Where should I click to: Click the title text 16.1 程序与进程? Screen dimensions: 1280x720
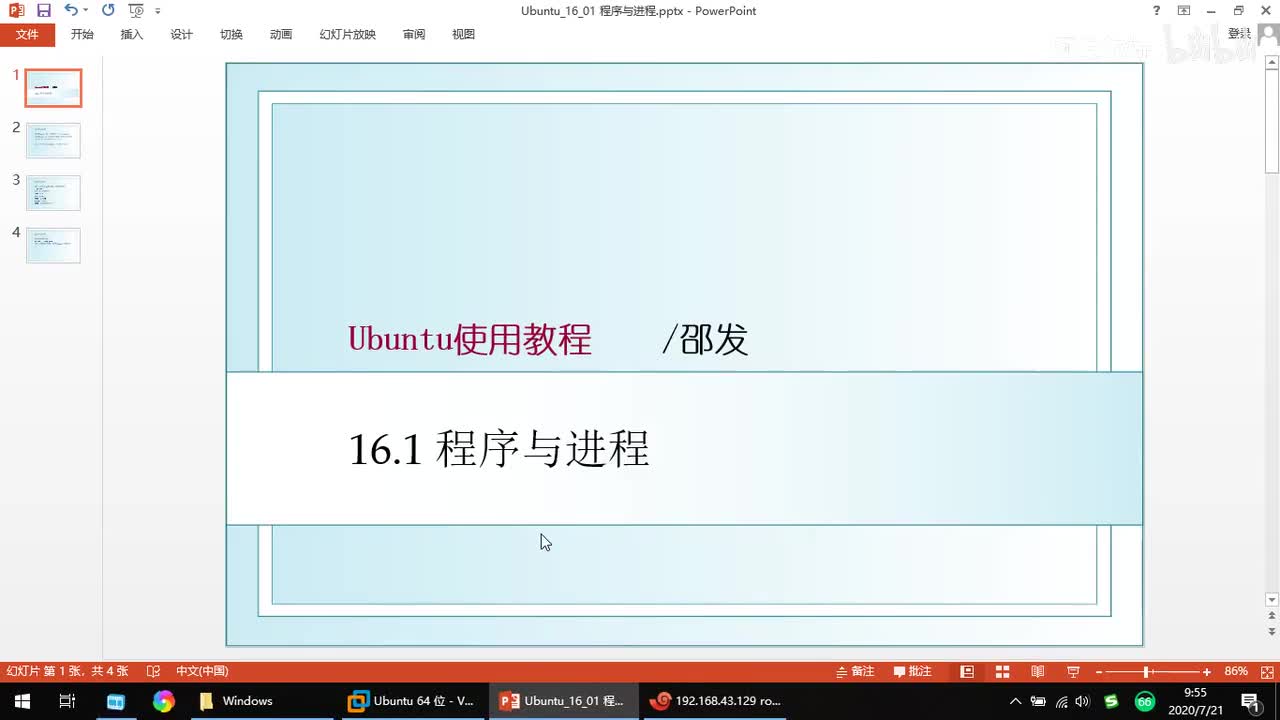click(499, 449)
